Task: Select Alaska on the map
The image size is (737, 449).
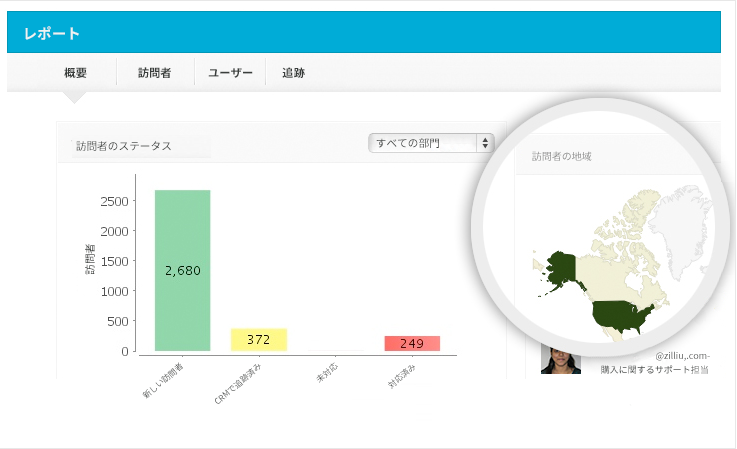Action: click(x=561, y=269)
